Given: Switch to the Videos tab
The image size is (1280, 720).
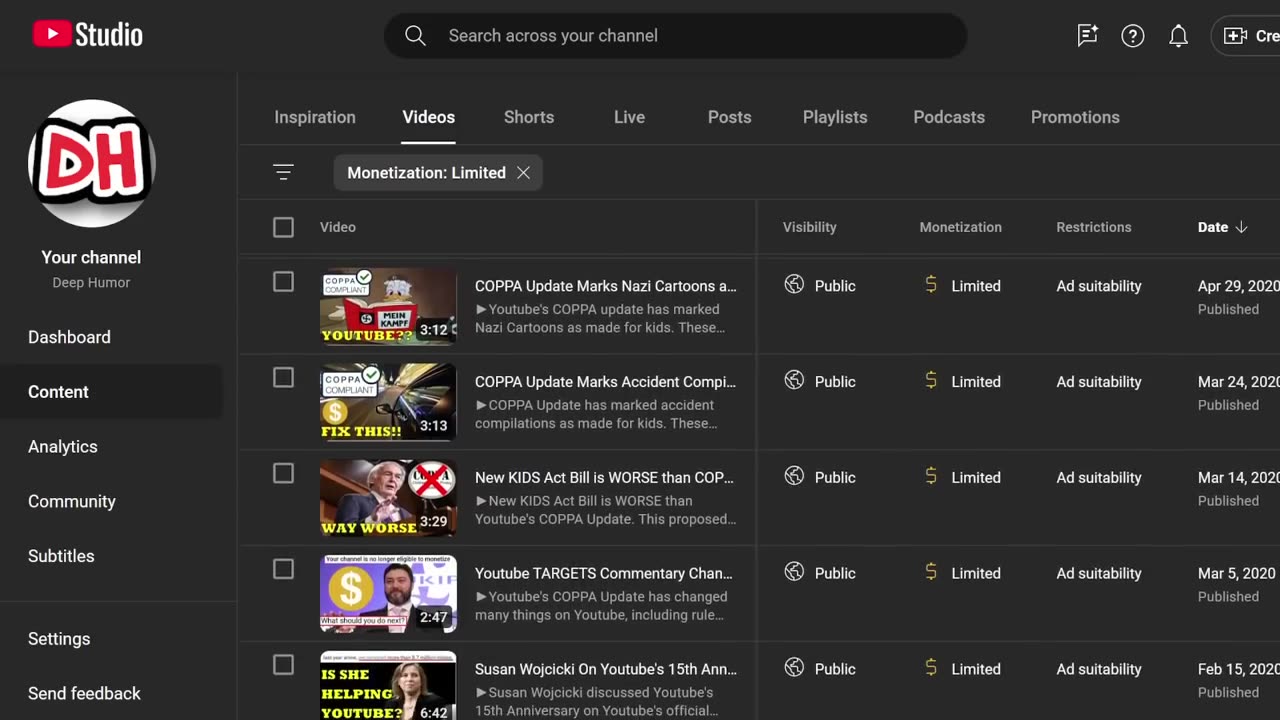Looking at the screenshot, I should click(x=428, y=117).
